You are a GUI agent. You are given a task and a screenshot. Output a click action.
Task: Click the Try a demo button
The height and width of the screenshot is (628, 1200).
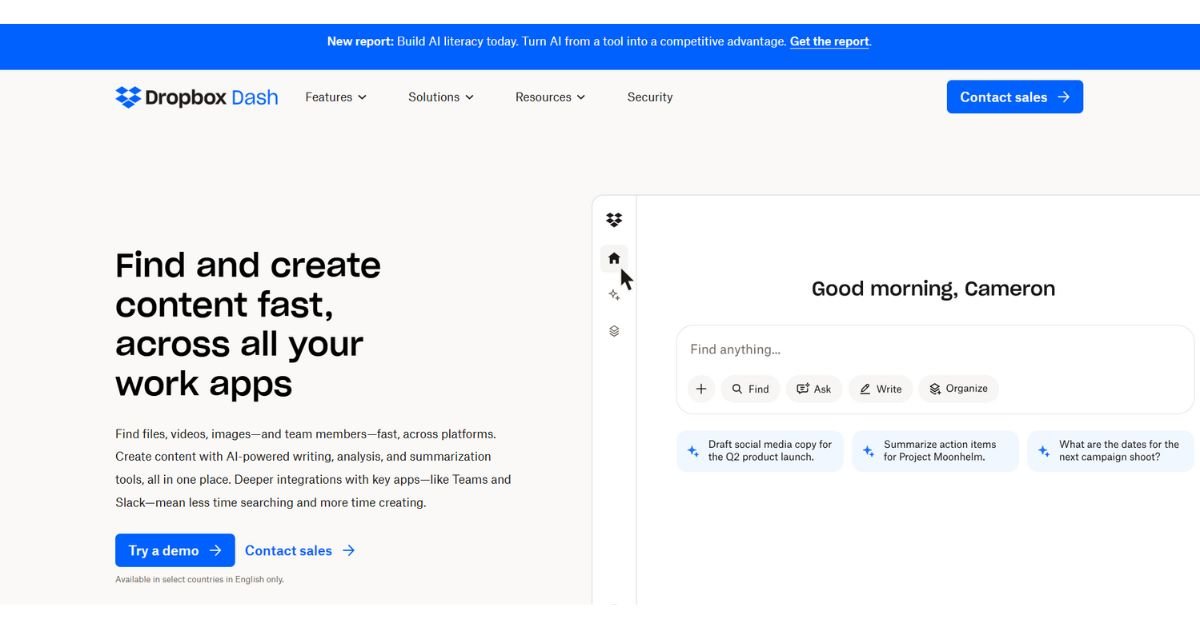175,550
